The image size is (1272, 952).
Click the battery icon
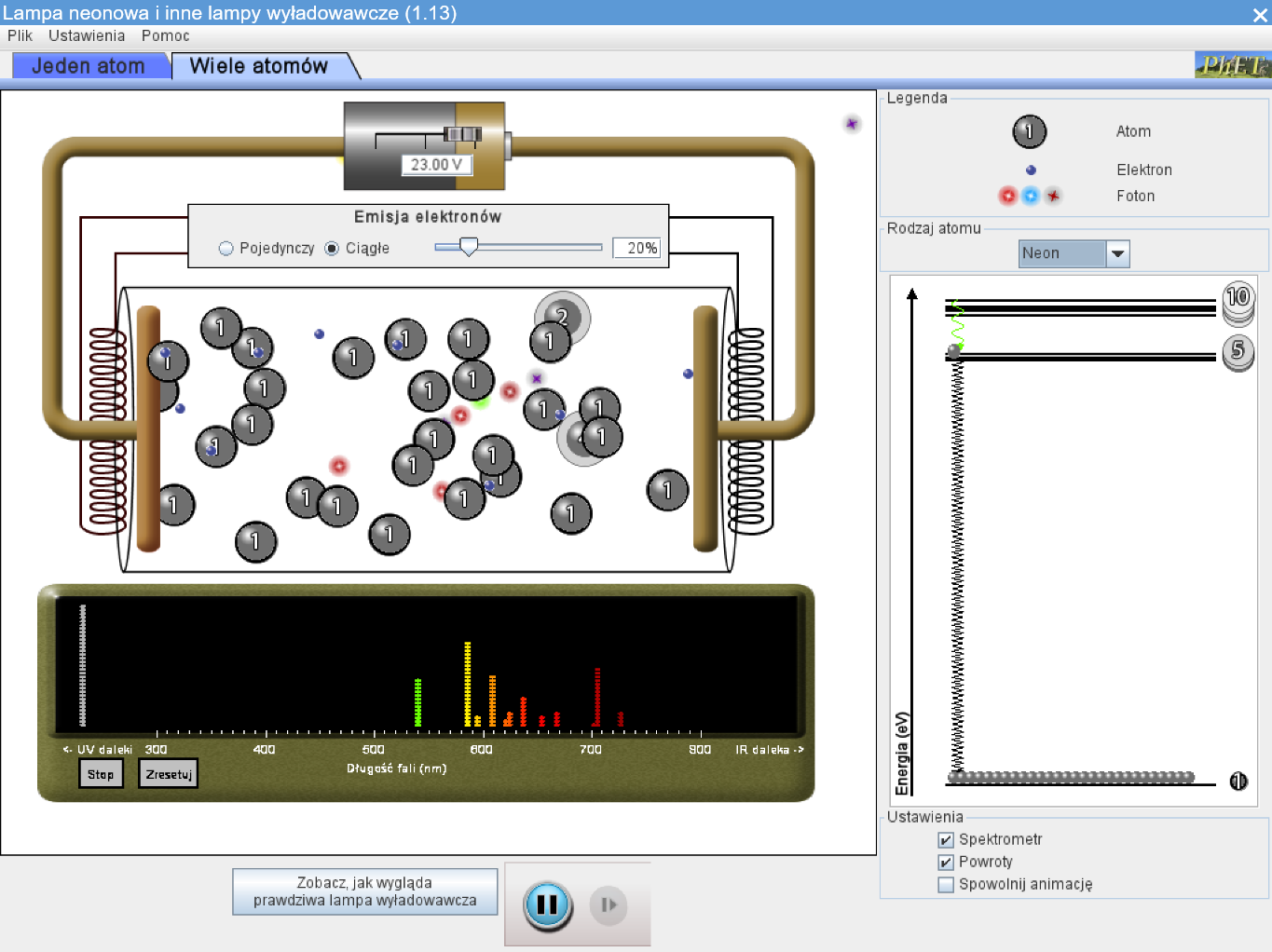428,146
